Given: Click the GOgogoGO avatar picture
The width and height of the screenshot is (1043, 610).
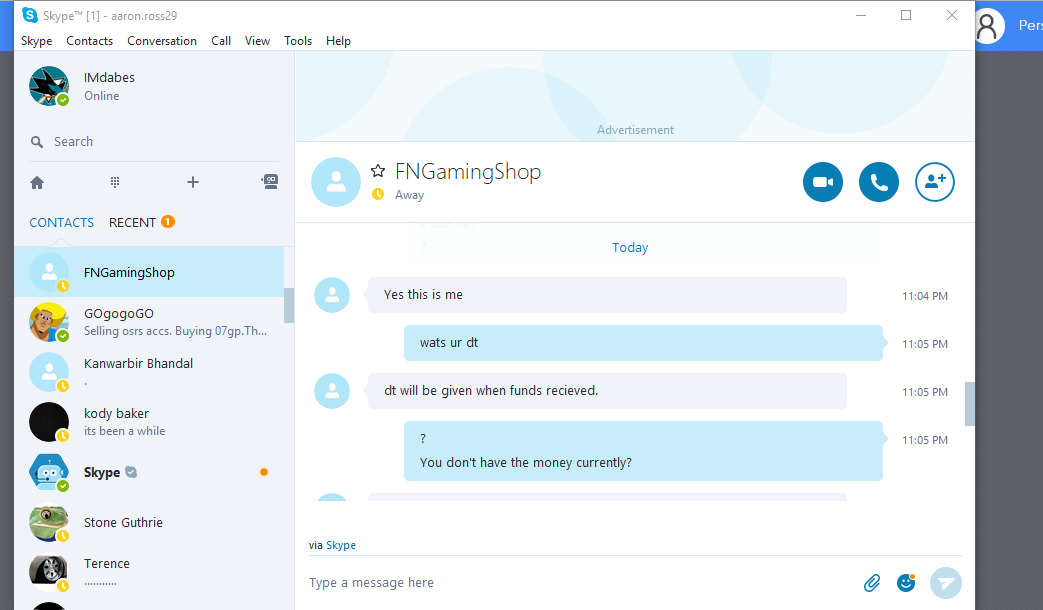Looking at the screenshot, I should [x=49, y=322].
